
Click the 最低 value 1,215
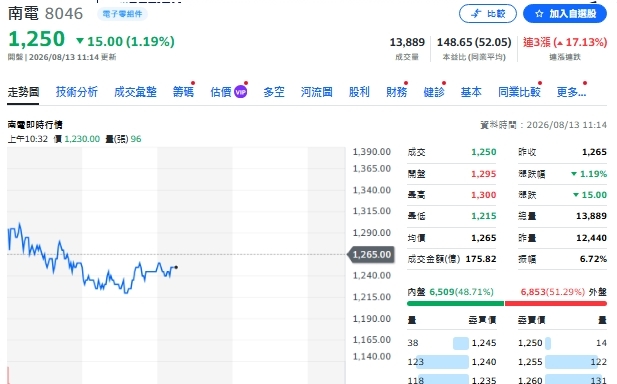point(484,216)
